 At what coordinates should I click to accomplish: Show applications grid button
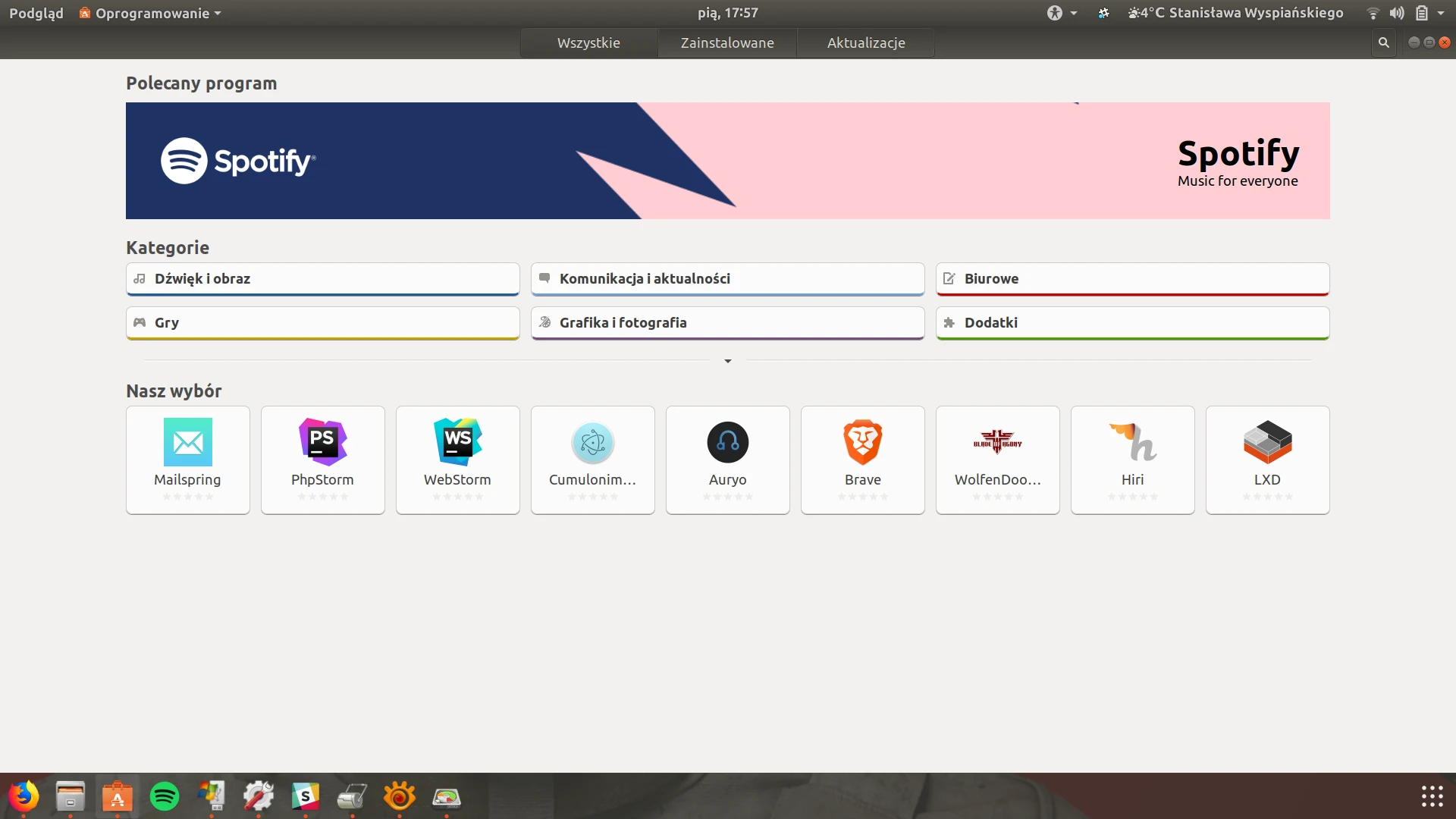1432,796
